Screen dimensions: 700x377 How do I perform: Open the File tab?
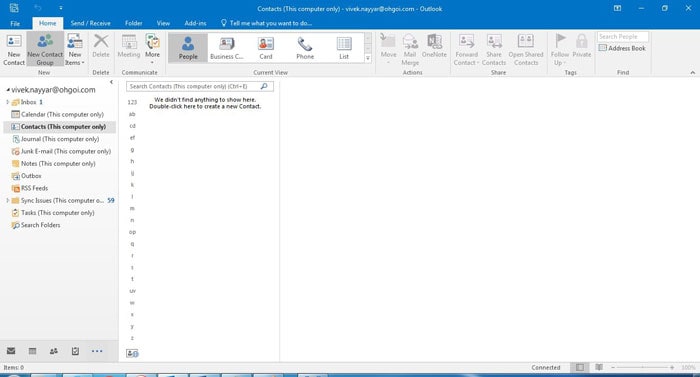coord(15,23)
